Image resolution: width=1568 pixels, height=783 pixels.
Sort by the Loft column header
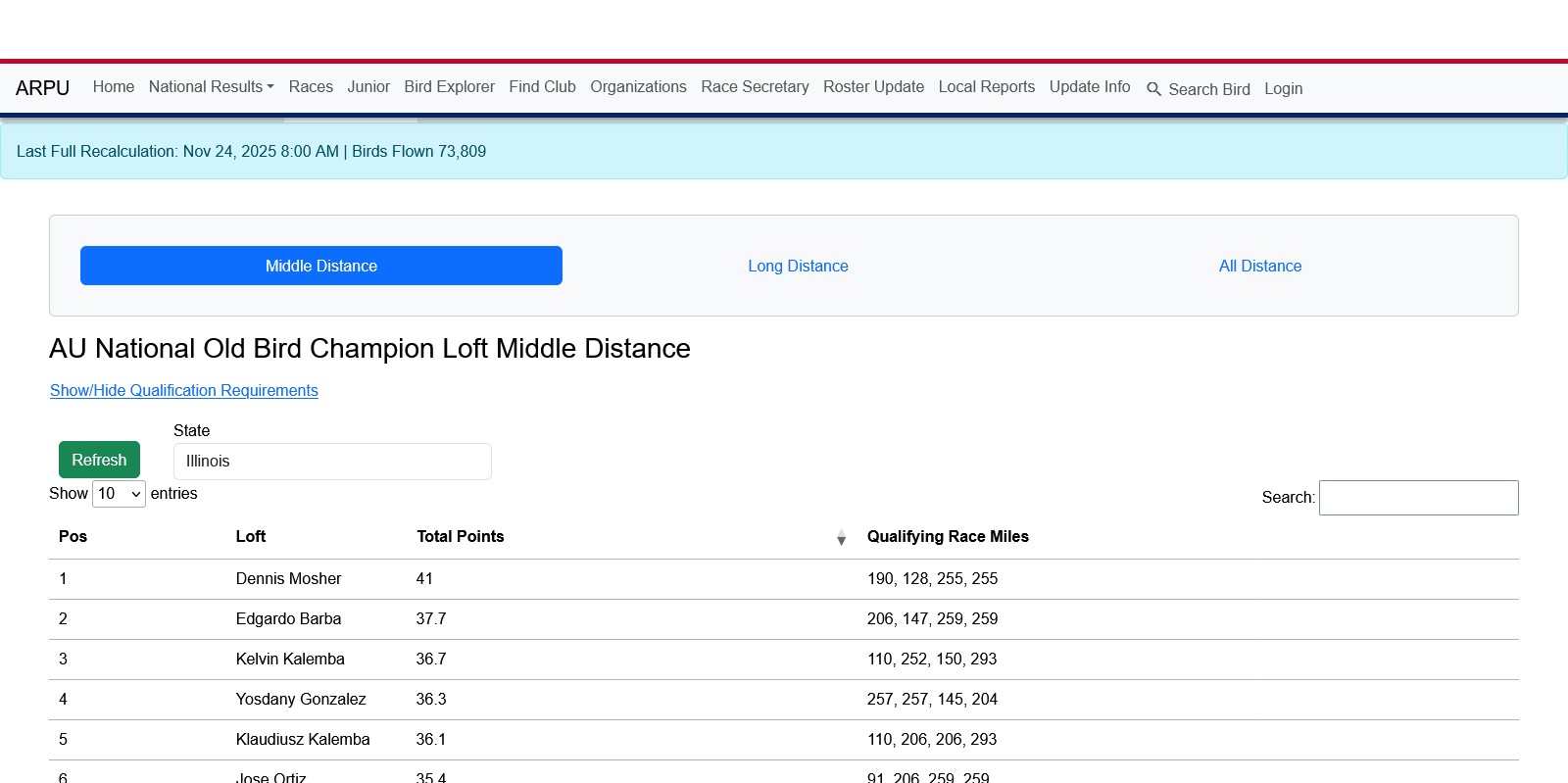[251, 537]
